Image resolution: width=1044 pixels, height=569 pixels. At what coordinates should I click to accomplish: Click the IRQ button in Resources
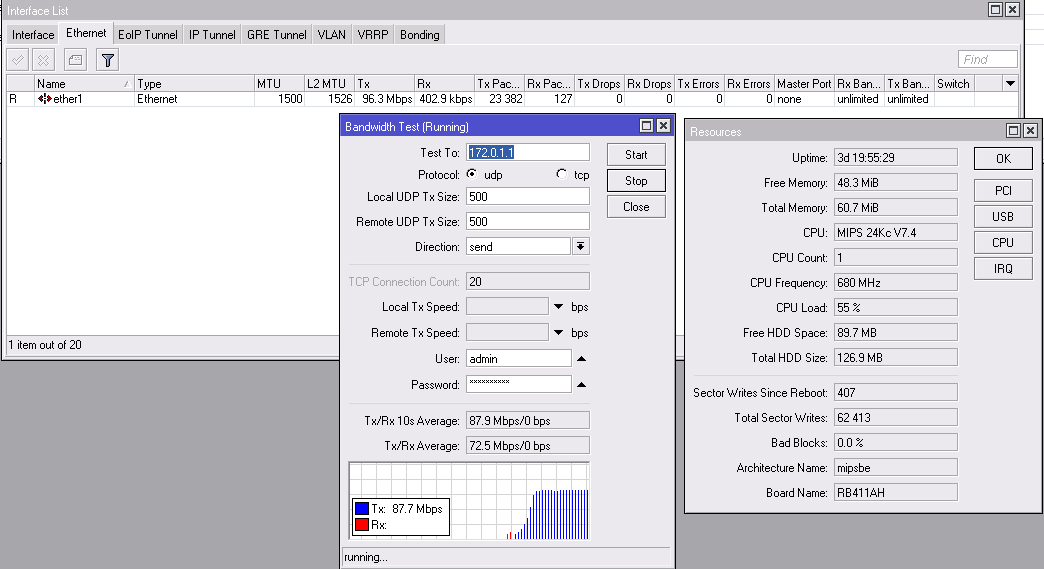tap(1003, 268)
